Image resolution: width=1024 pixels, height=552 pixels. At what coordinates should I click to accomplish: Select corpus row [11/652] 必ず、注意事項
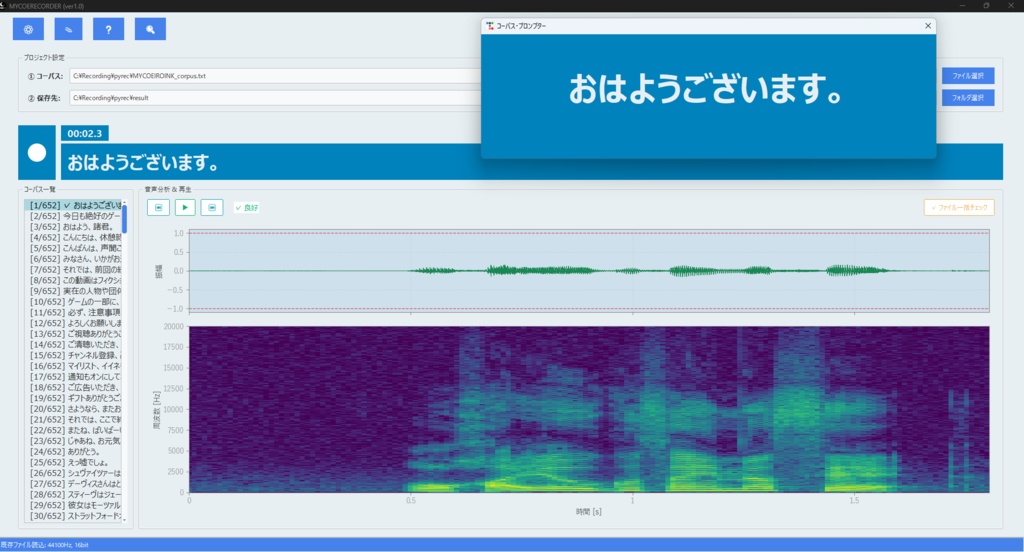(x=73, y=312)
